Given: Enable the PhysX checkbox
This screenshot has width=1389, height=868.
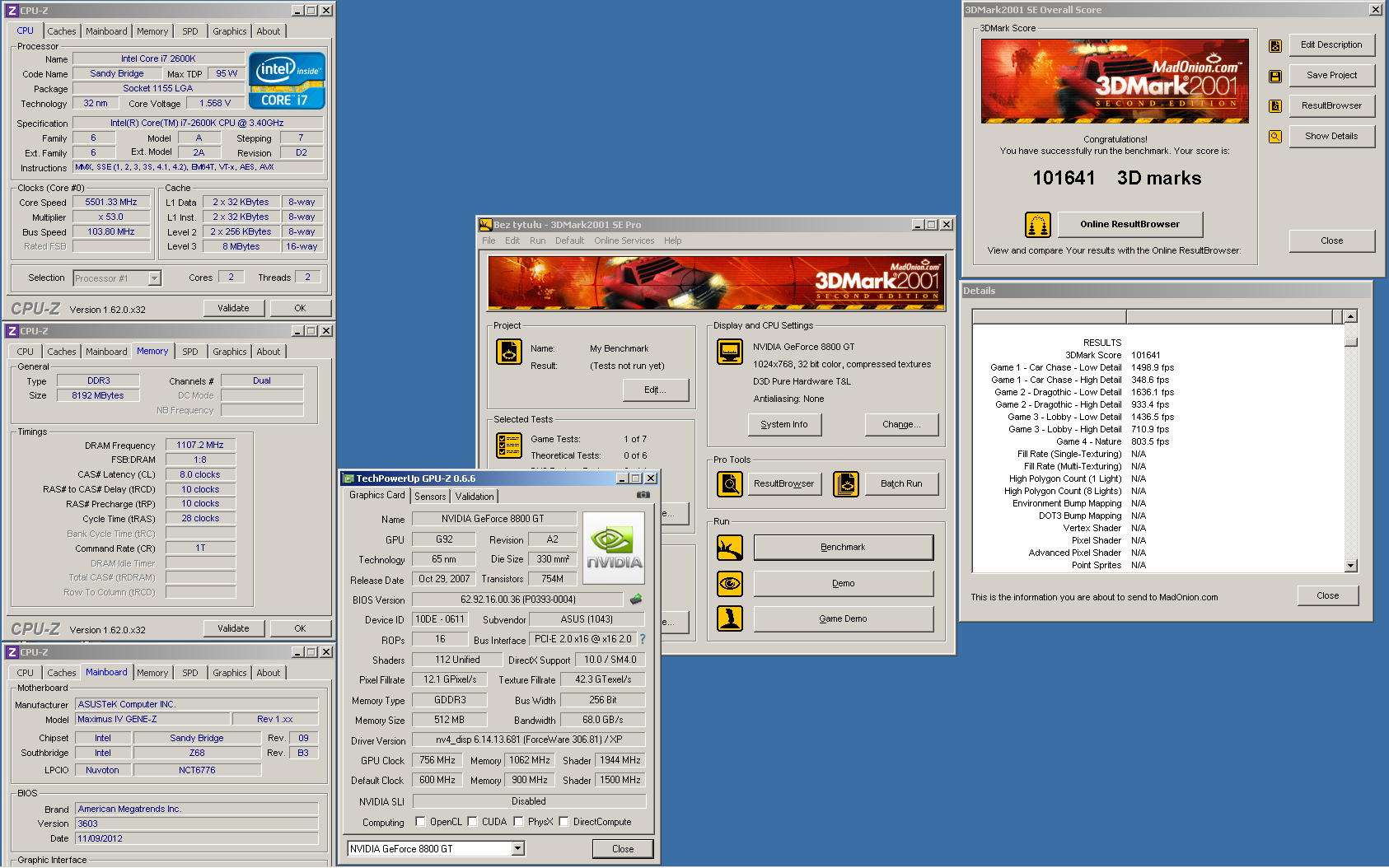Looking at the screenshot, I should tap(519, 822).
